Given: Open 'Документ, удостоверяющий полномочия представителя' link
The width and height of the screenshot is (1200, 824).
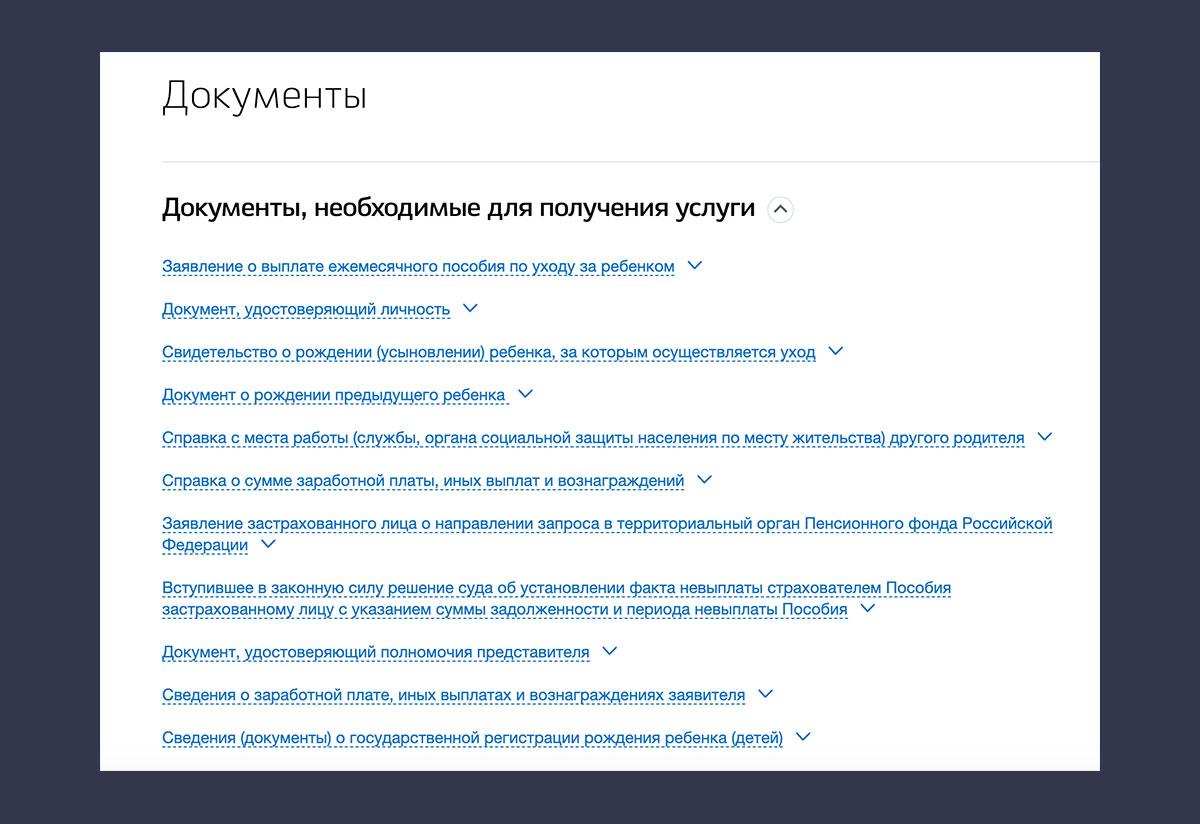Looking at the screenshot, I should pos(376,652).
